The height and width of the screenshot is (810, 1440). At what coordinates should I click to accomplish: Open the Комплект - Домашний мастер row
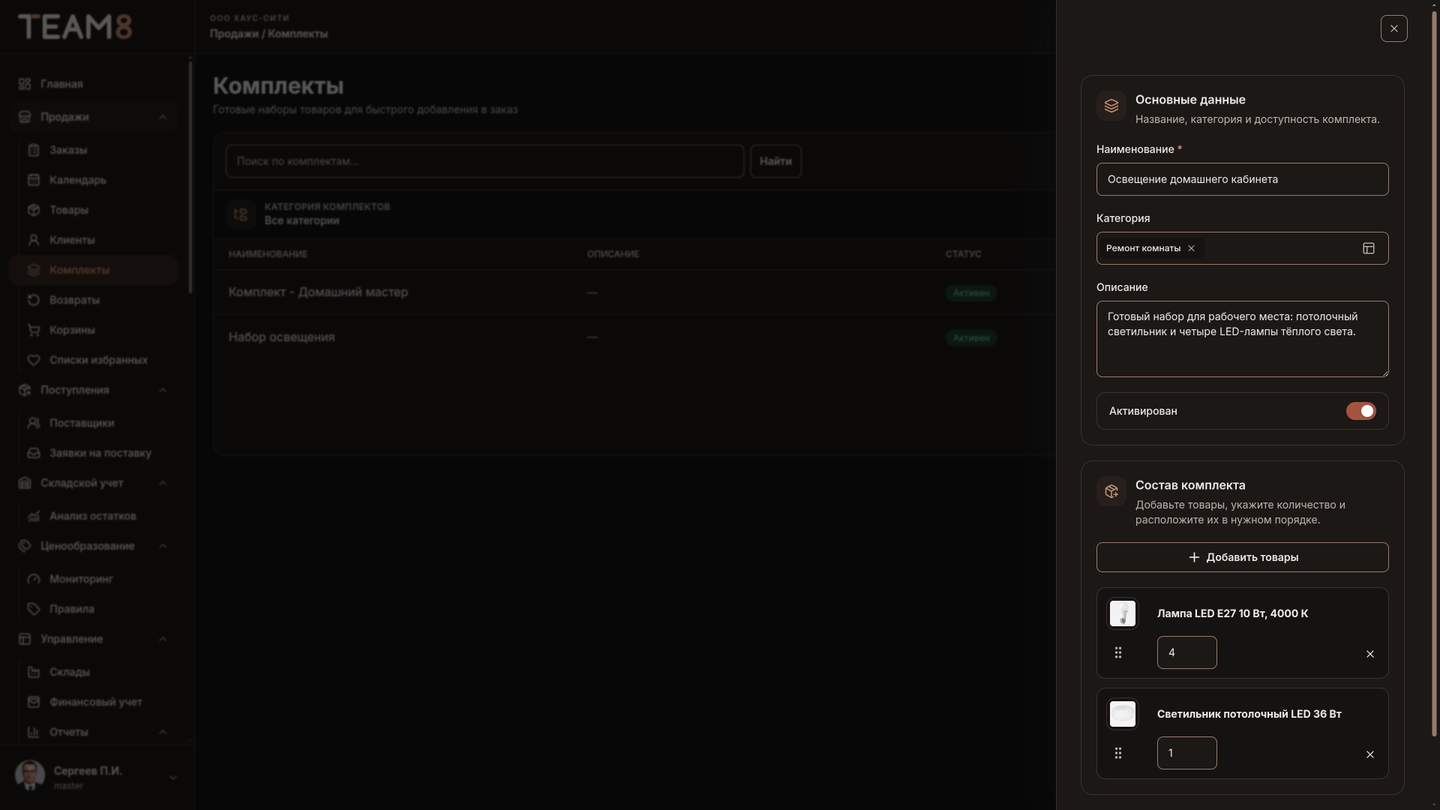633,292
